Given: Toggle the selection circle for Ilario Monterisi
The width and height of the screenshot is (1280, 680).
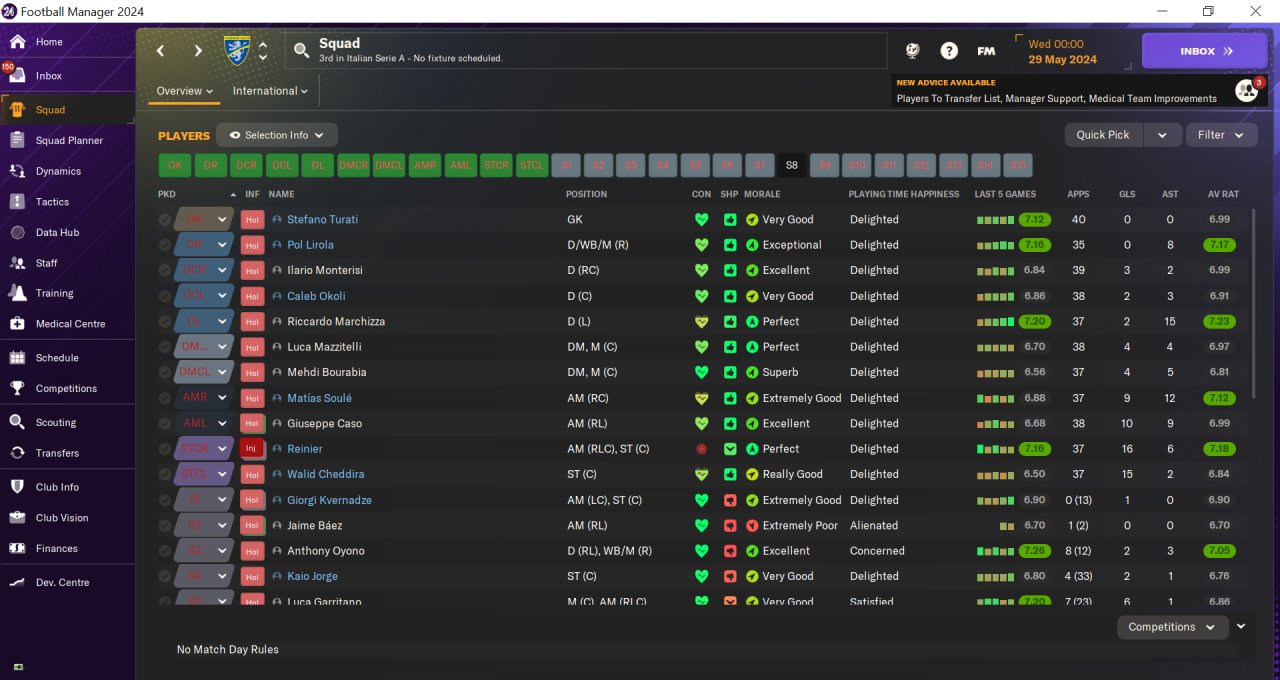Looking at the screenshot, I should pyautogui.click(x=165, y=271).
